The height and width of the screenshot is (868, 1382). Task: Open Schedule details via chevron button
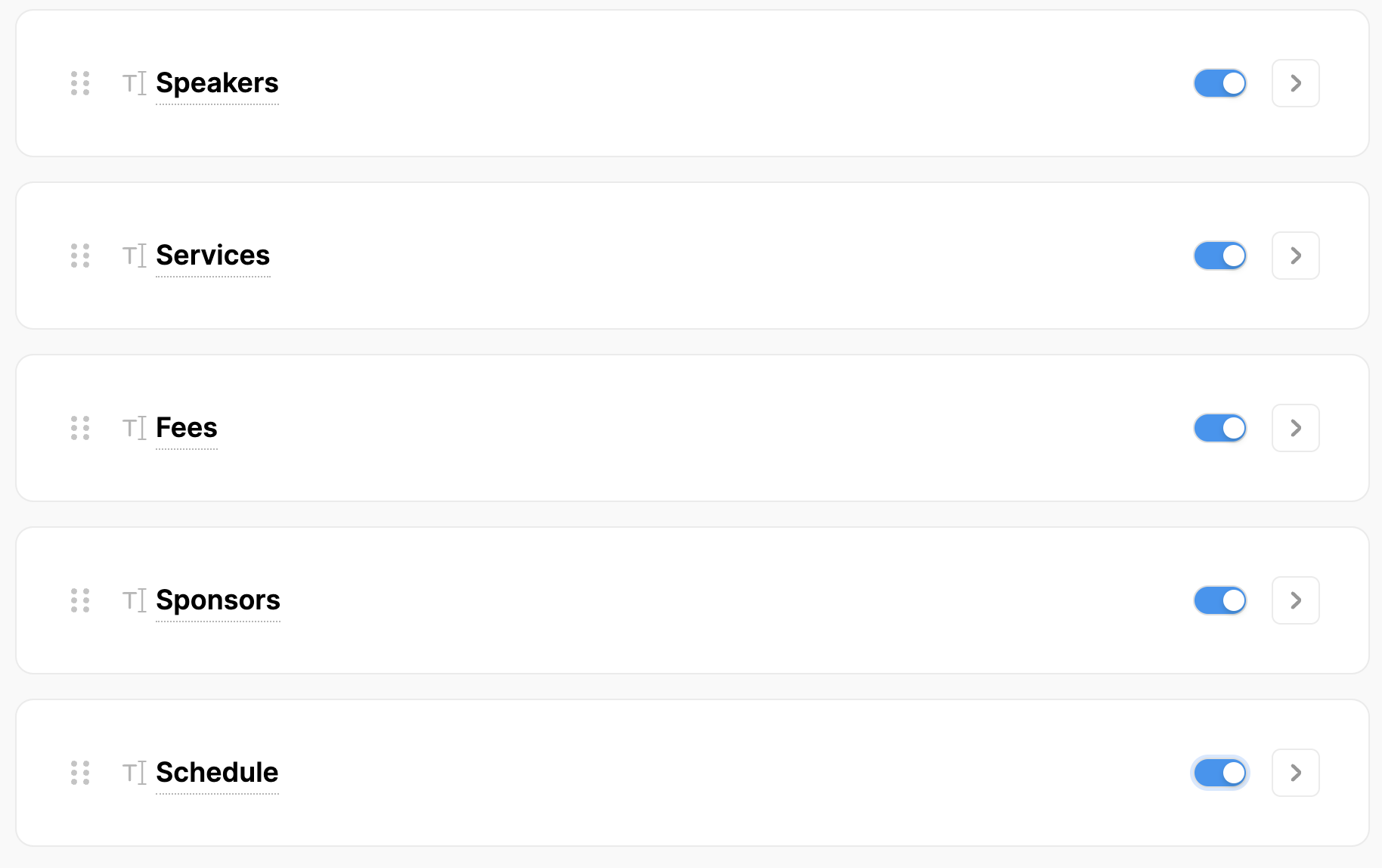tap(1295, 773)
